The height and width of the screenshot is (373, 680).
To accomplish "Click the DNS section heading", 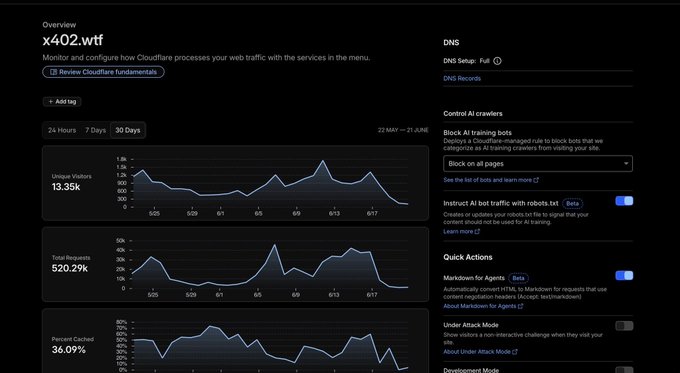I will (451, 43).
